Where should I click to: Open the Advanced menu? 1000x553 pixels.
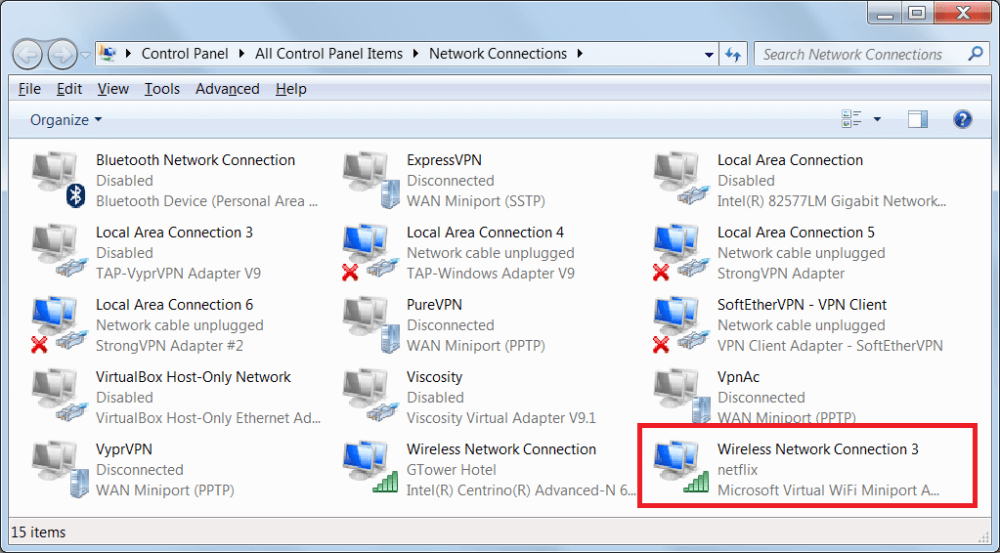pyautogui.click(x=227, y=89)
